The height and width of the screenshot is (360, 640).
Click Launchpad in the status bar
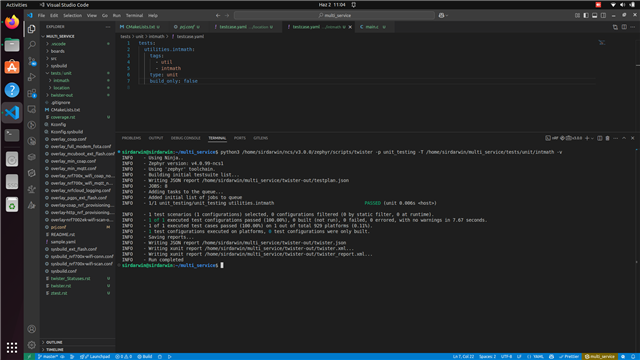95,357
